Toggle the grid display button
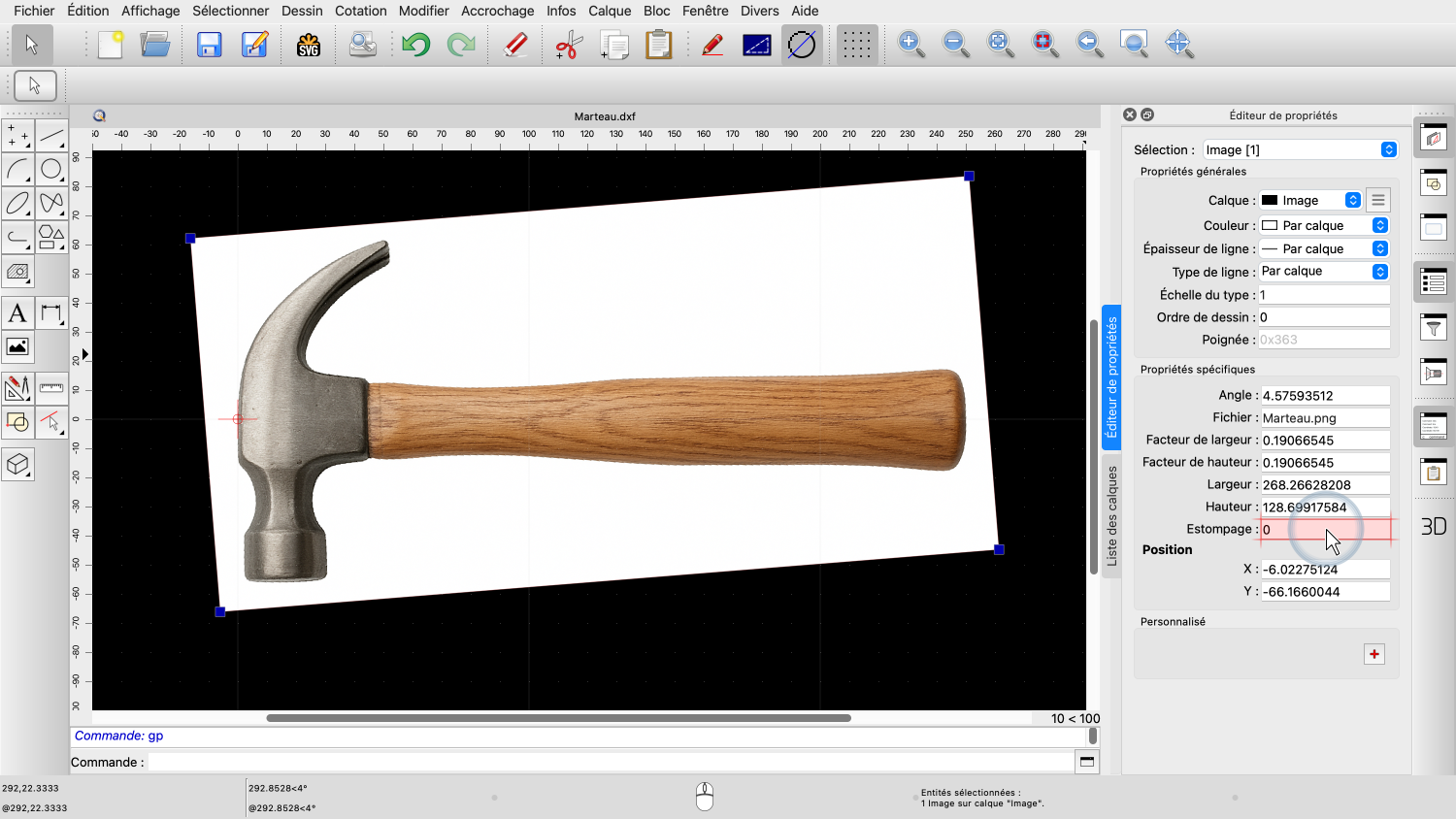Screen dimensions: 1456x819 pyautogui.click(x=856, y=45)
